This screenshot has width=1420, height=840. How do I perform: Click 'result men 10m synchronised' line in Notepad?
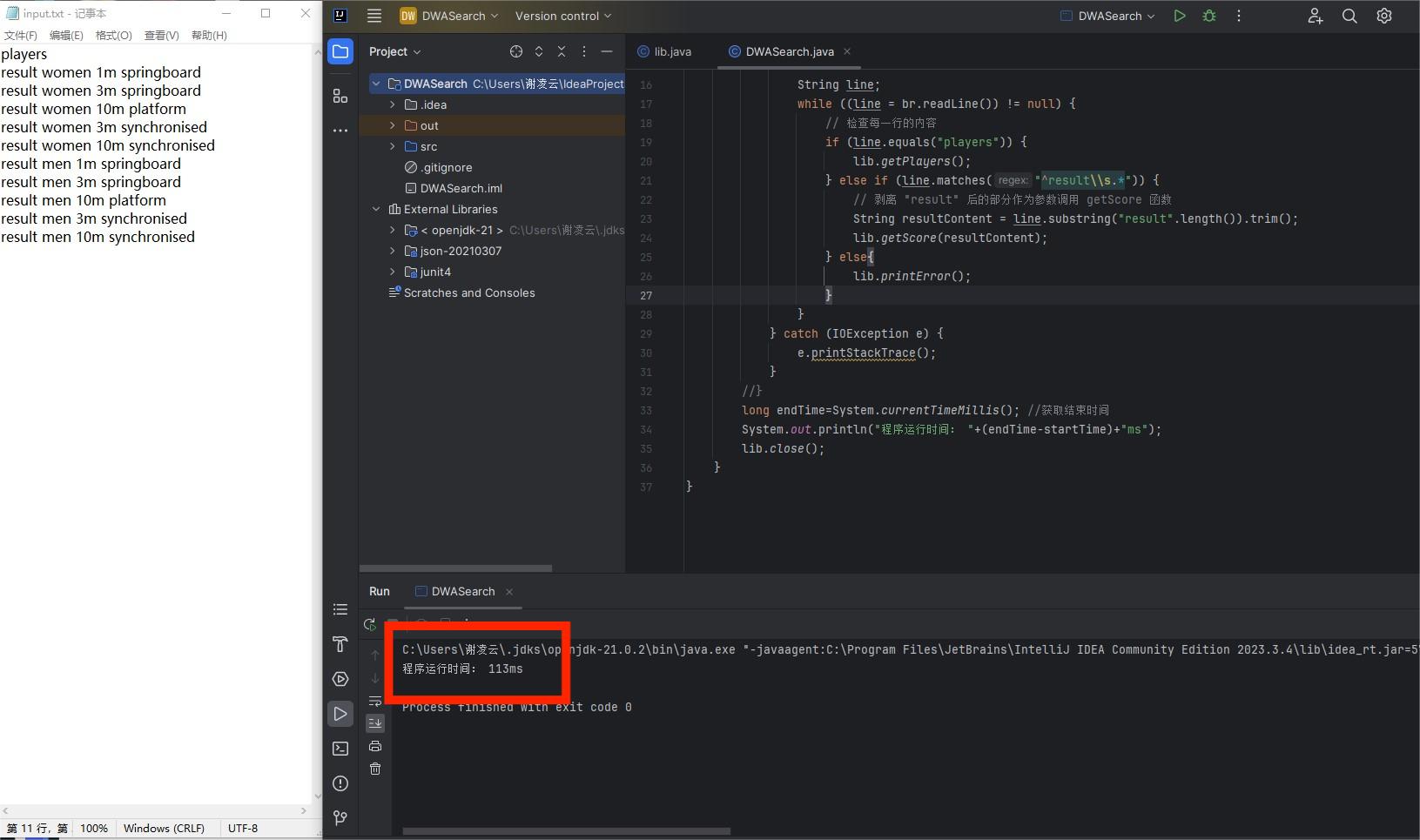point(98,237)
